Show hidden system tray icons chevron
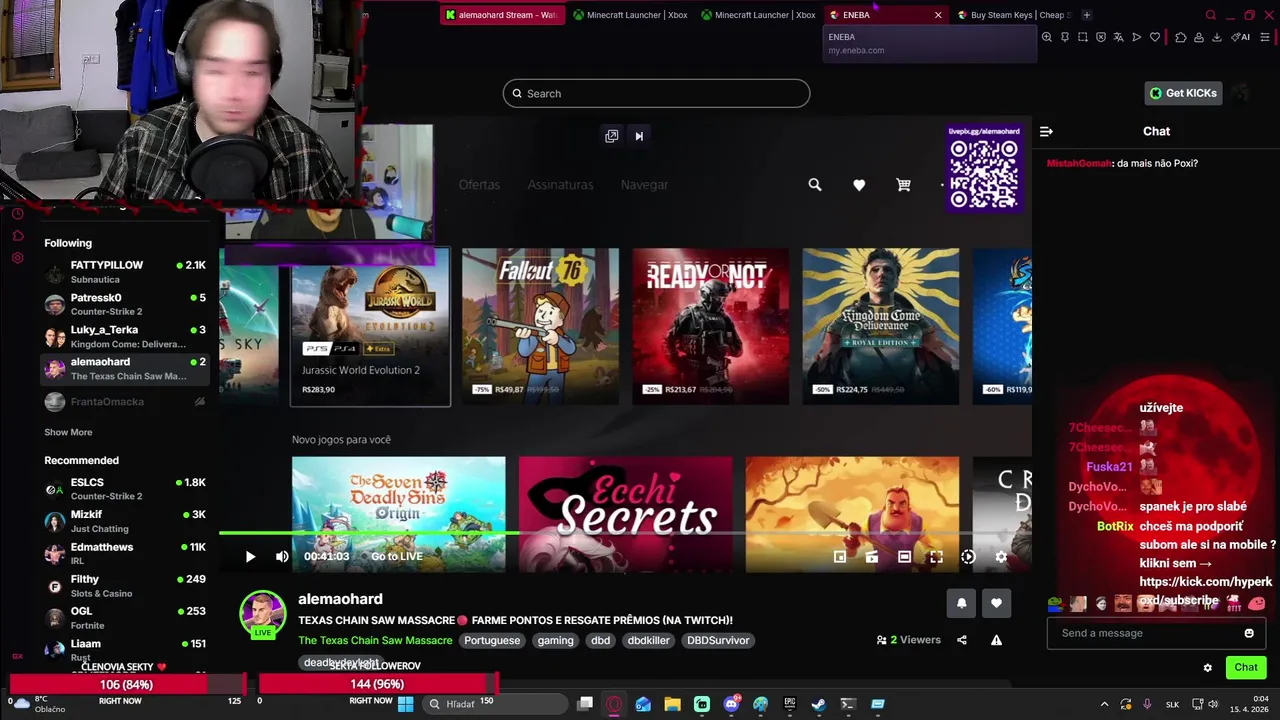Viewport: 1280px width, 720px height. (x=1104, y=704)
